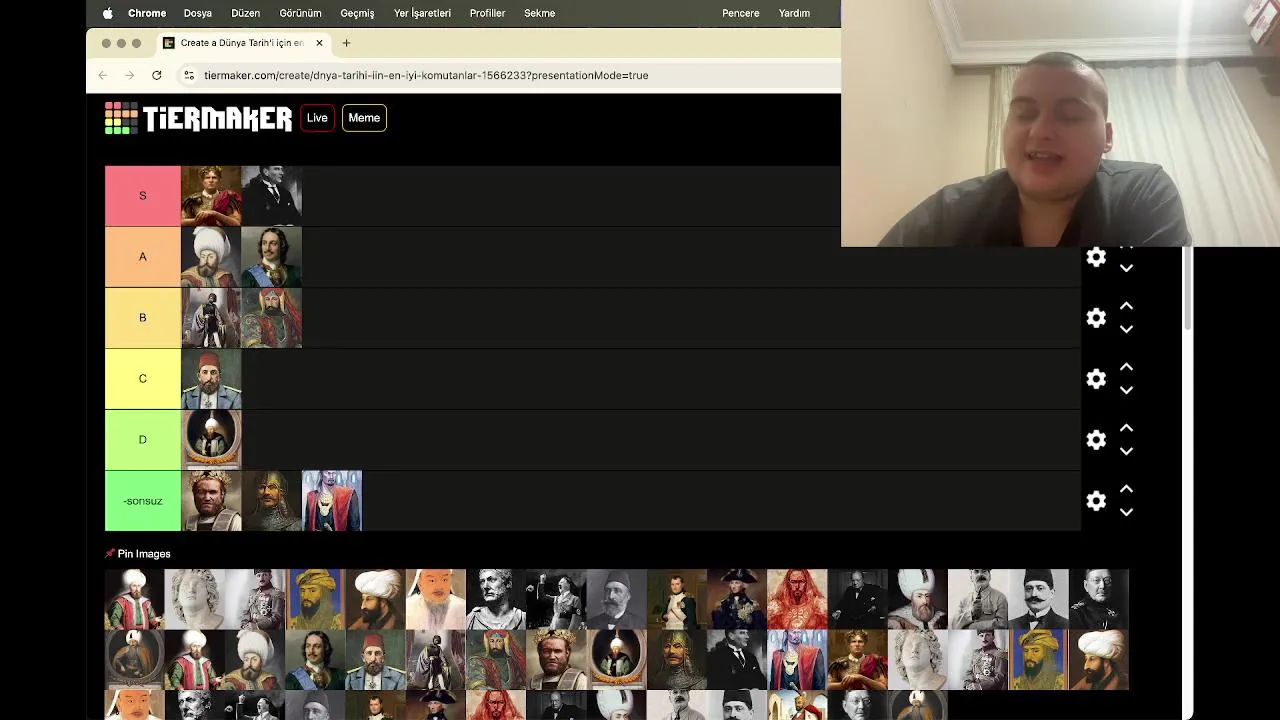Move tier D row down
The width and height of the screenshot is (1280, 720).
tap(1126, 451)
